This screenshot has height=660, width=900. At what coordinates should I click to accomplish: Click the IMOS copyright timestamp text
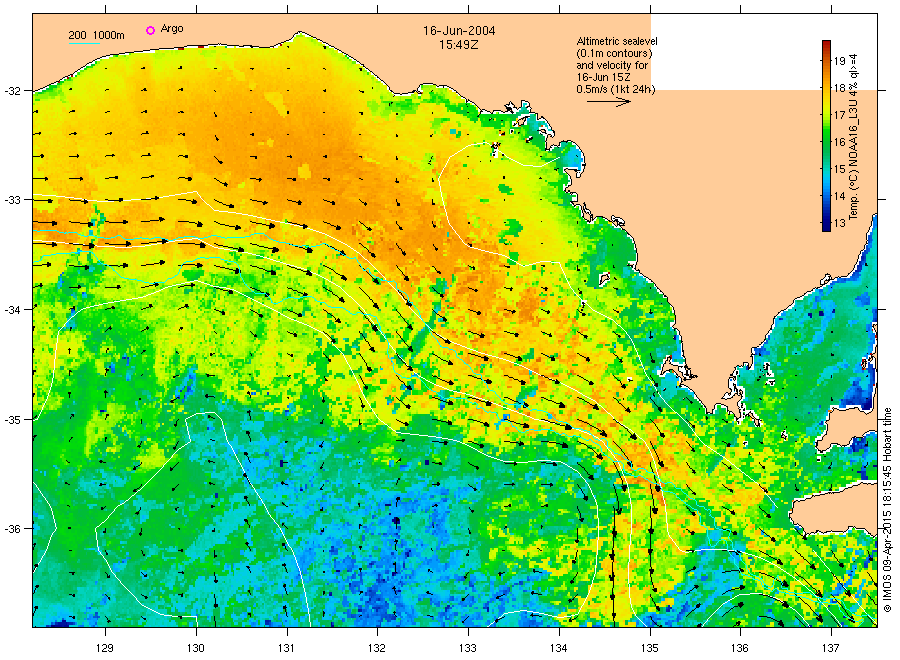click(887, 510)
